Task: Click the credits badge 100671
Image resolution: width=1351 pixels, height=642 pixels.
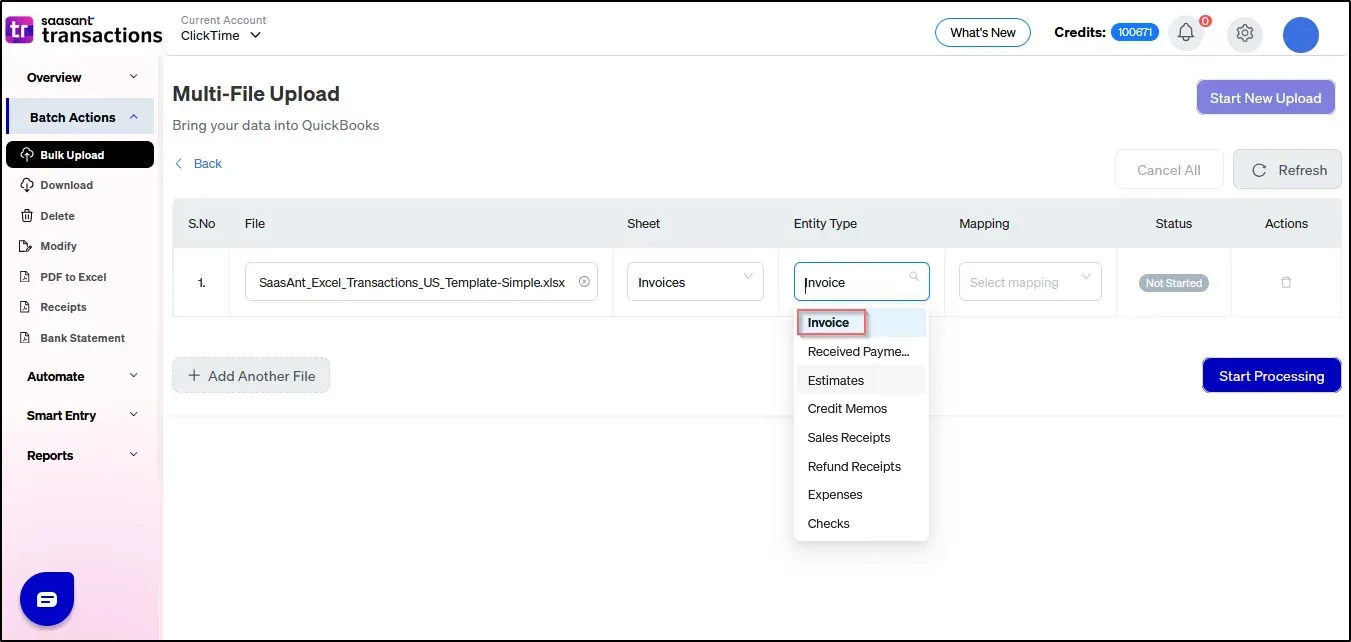Action: click(1135, 33)
